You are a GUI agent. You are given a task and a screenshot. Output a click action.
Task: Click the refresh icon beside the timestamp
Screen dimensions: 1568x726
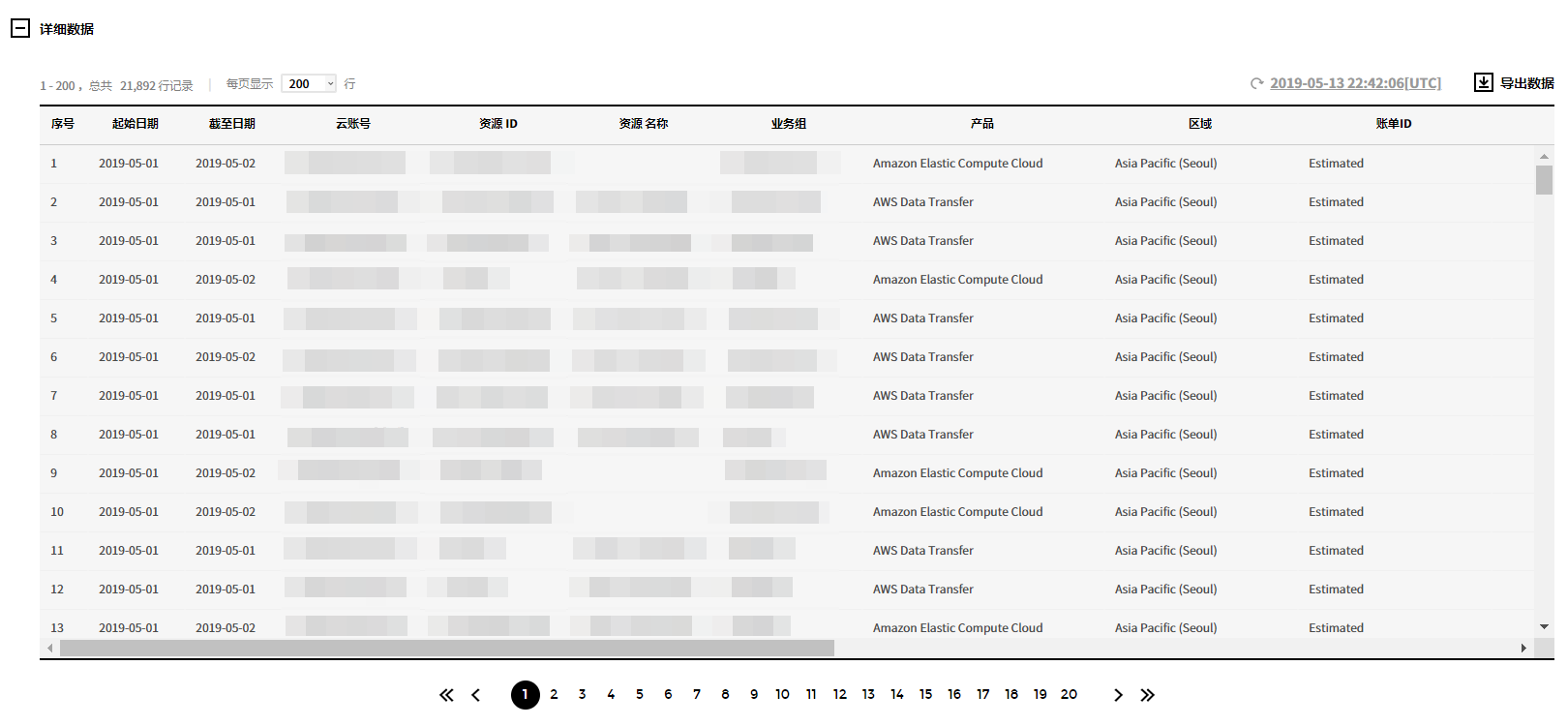click(x=1256, y=83)
